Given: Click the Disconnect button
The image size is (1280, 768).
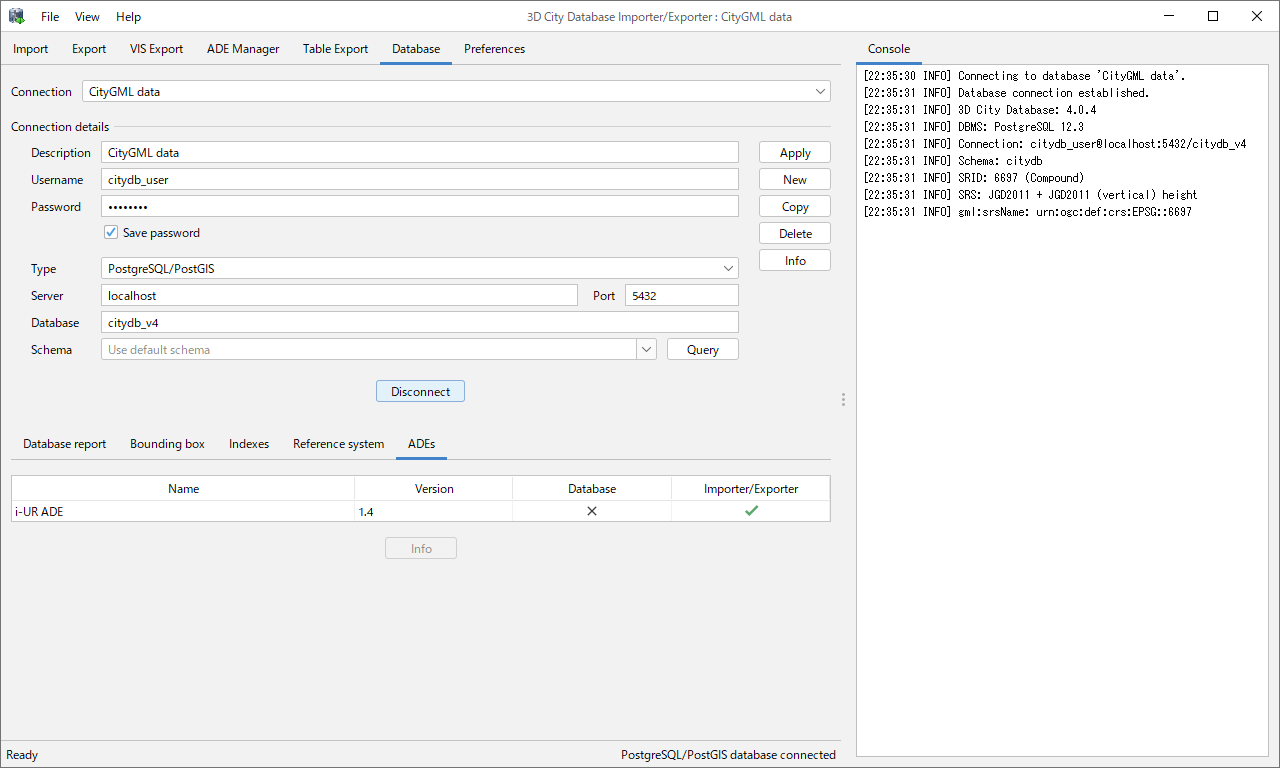Looking at the screenshot, I should 420,391.
